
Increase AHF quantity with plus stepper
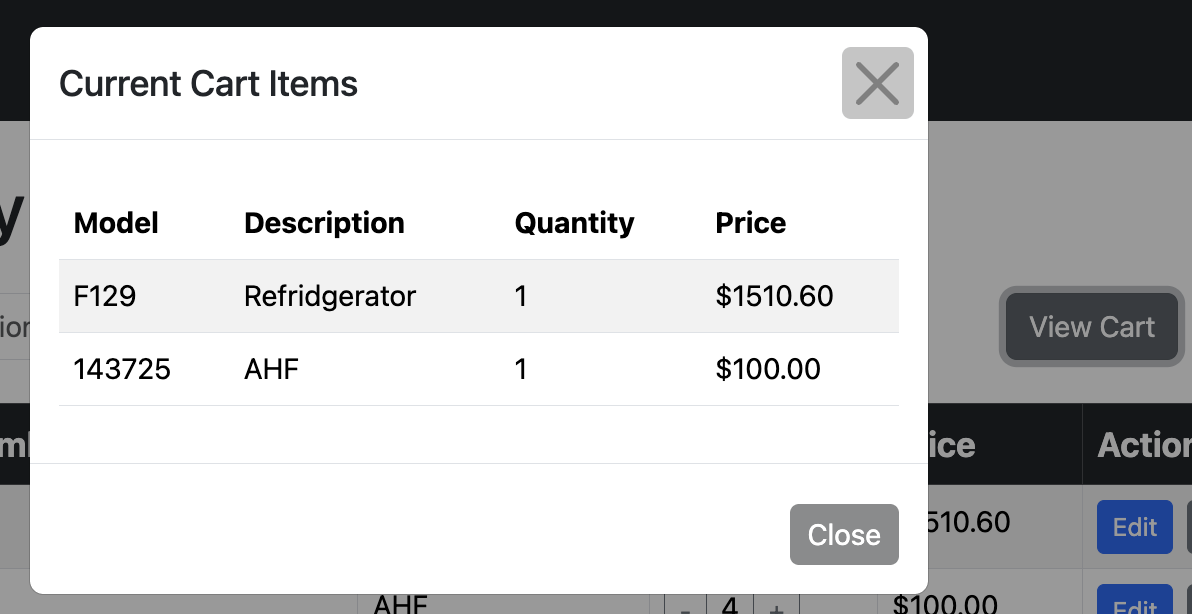pyautogui.click(x=776, y=606)
